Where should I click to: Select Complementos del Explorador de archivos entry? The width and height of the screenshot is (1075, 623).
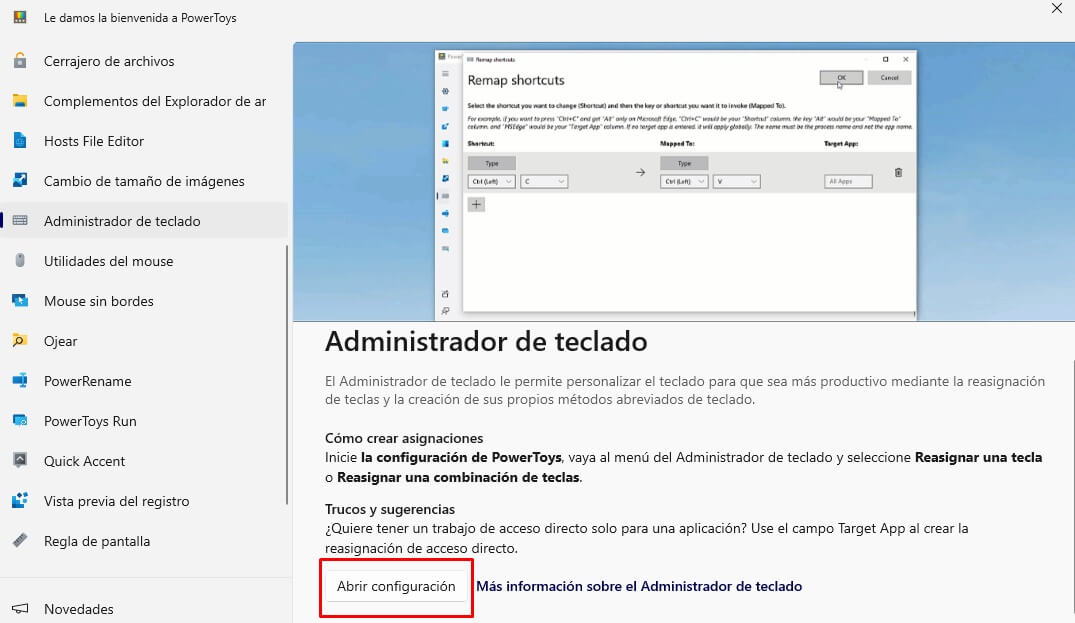click(144, 101)
